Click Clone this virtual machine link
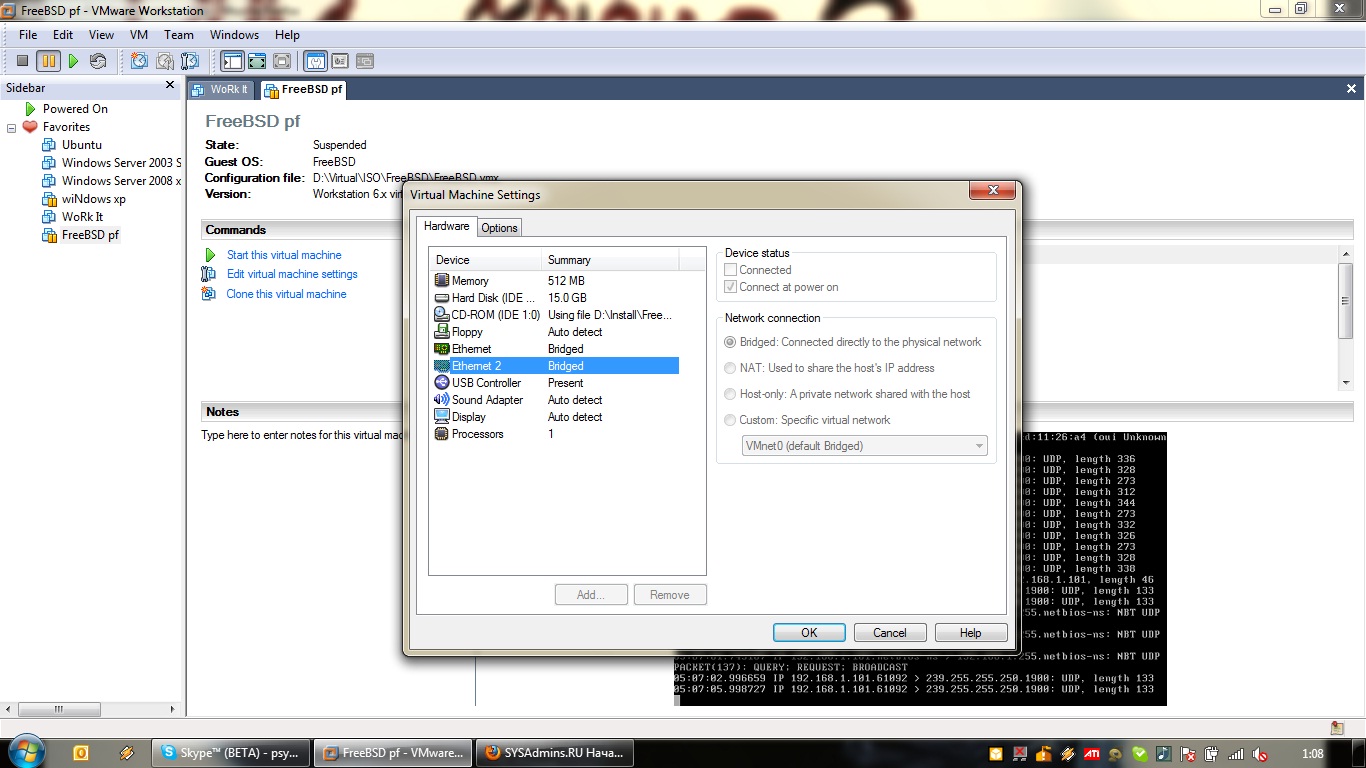Screen dimensions: 1366x768 coord(286,294)
